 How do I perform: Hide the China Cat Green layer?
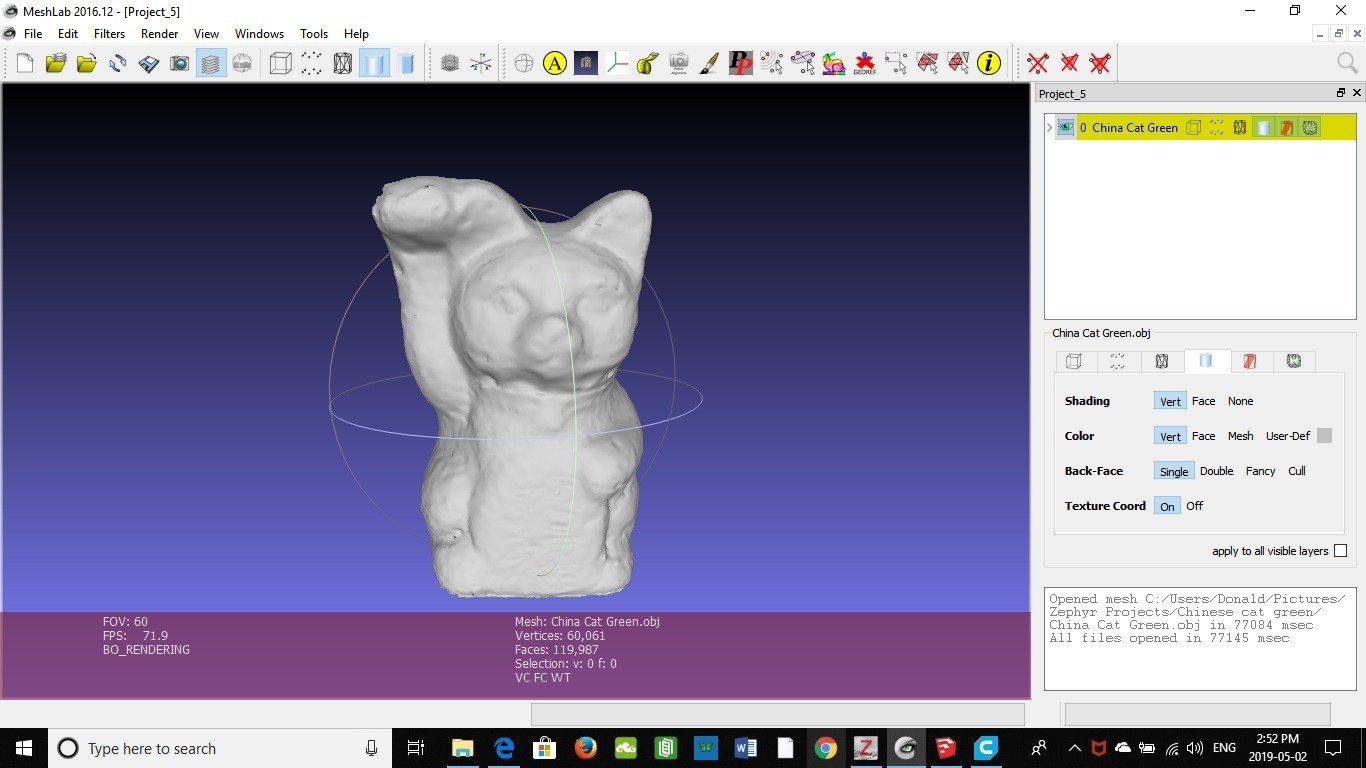[x=1066, y=127]
